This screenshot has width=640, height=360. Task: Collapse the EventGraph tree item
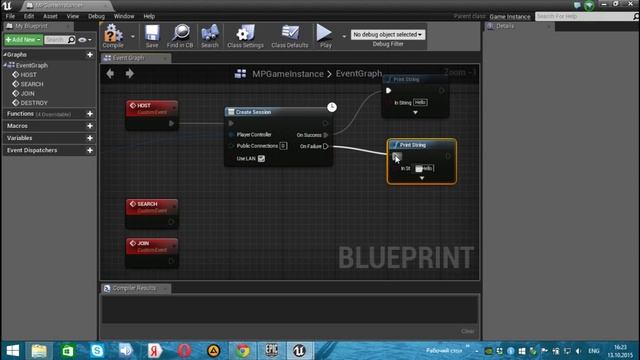[5, 65]
